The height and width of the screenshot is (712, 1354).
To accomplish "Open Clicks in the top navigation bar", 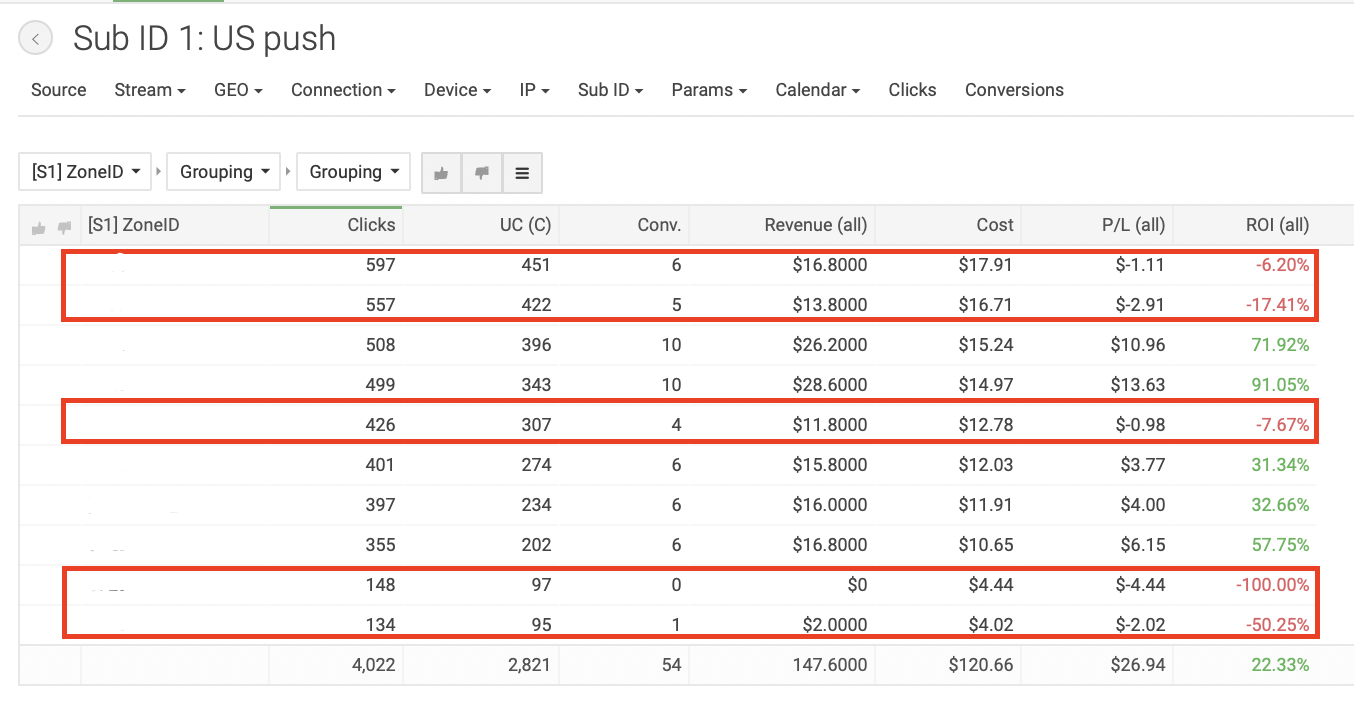I will coord(912,90).
